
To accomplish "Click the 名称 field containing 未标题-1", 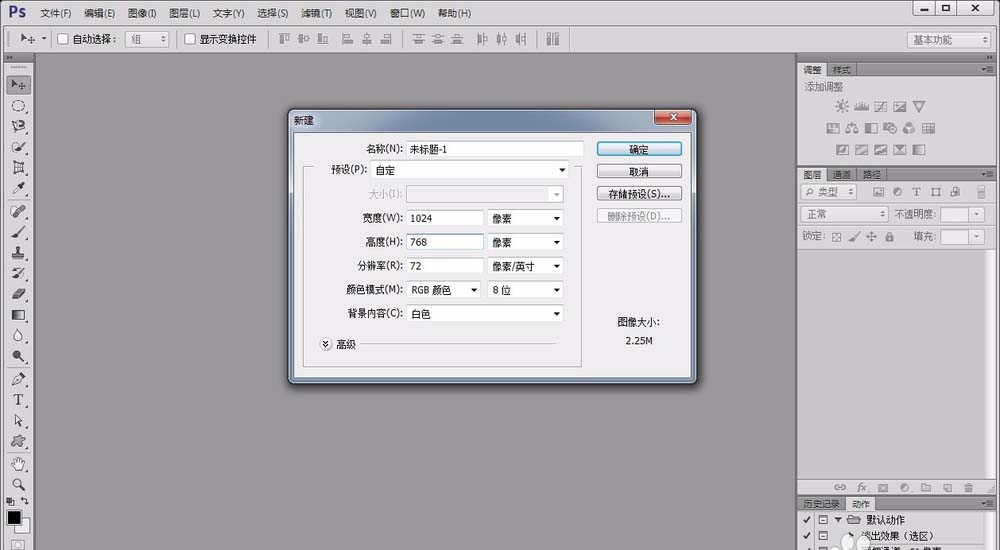I will tap(495, 149).
